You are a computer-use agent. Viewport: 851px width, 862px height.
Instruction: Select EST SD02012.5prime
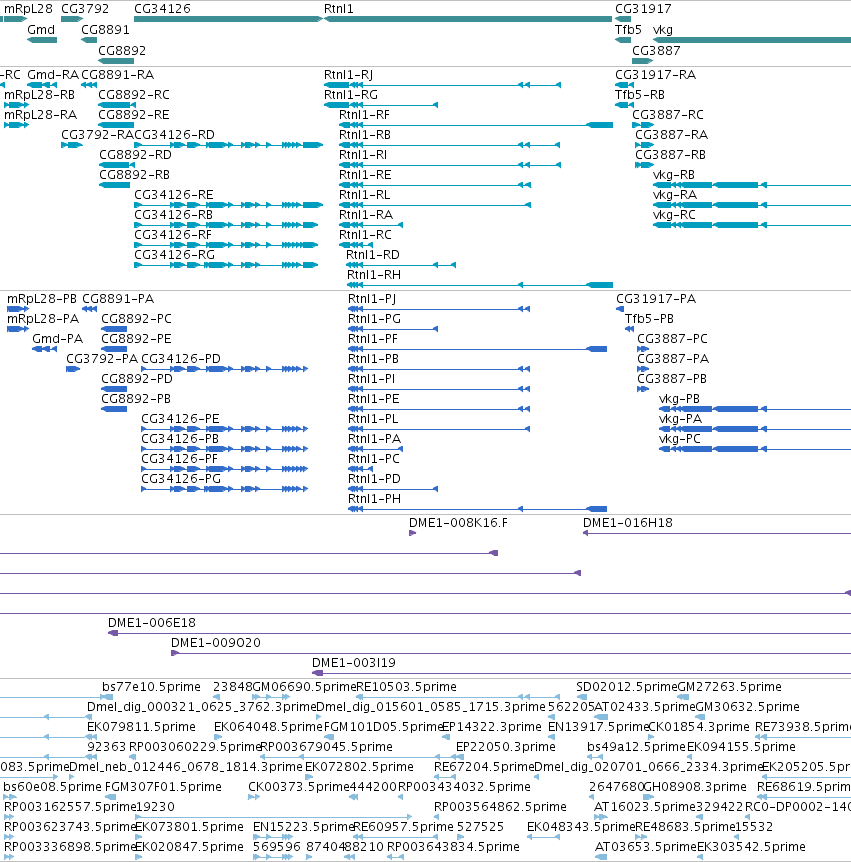point(627,687)
